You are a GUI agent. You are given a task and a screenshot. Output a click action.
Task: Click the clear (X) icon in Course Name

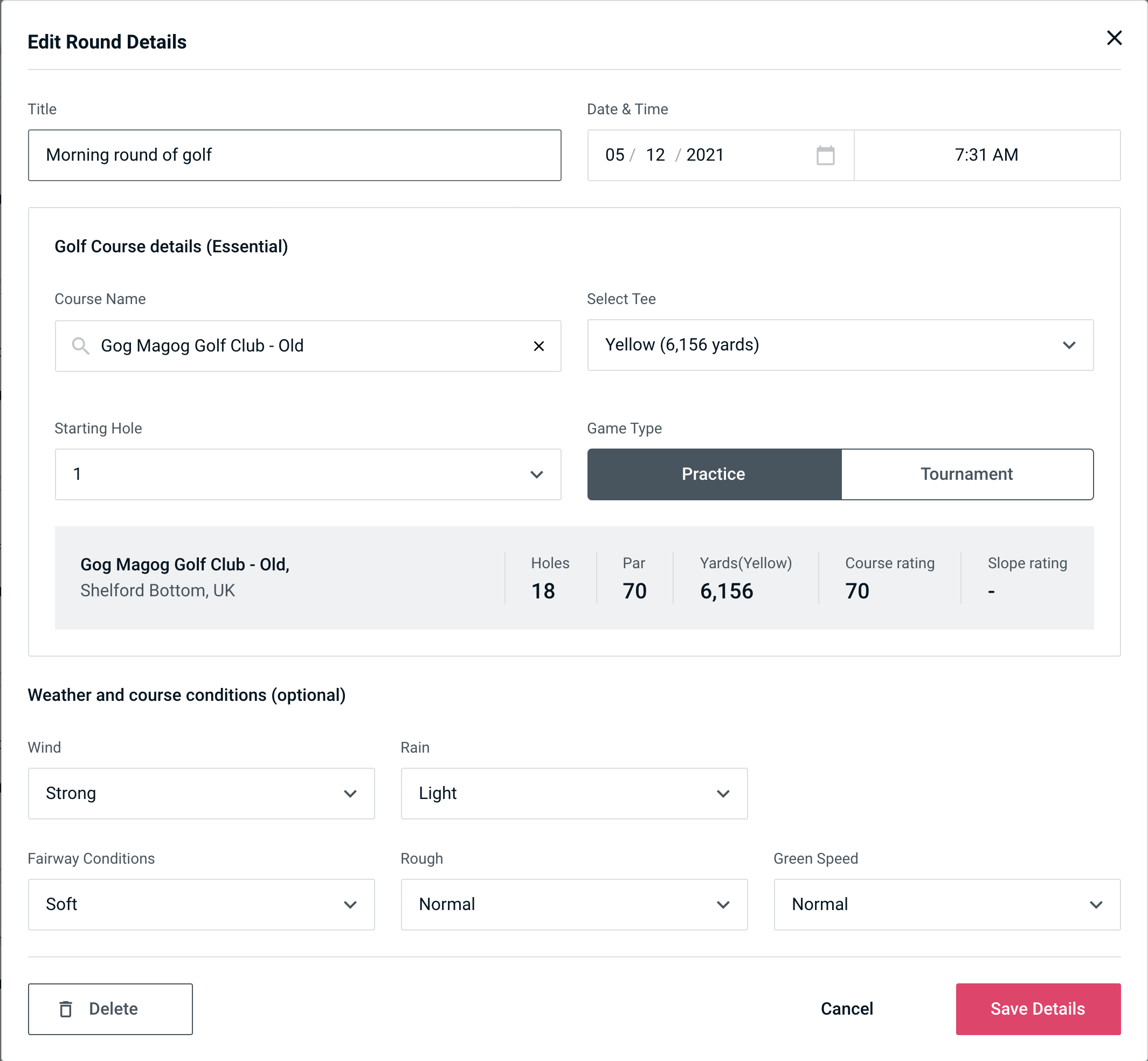click(540, 345)
